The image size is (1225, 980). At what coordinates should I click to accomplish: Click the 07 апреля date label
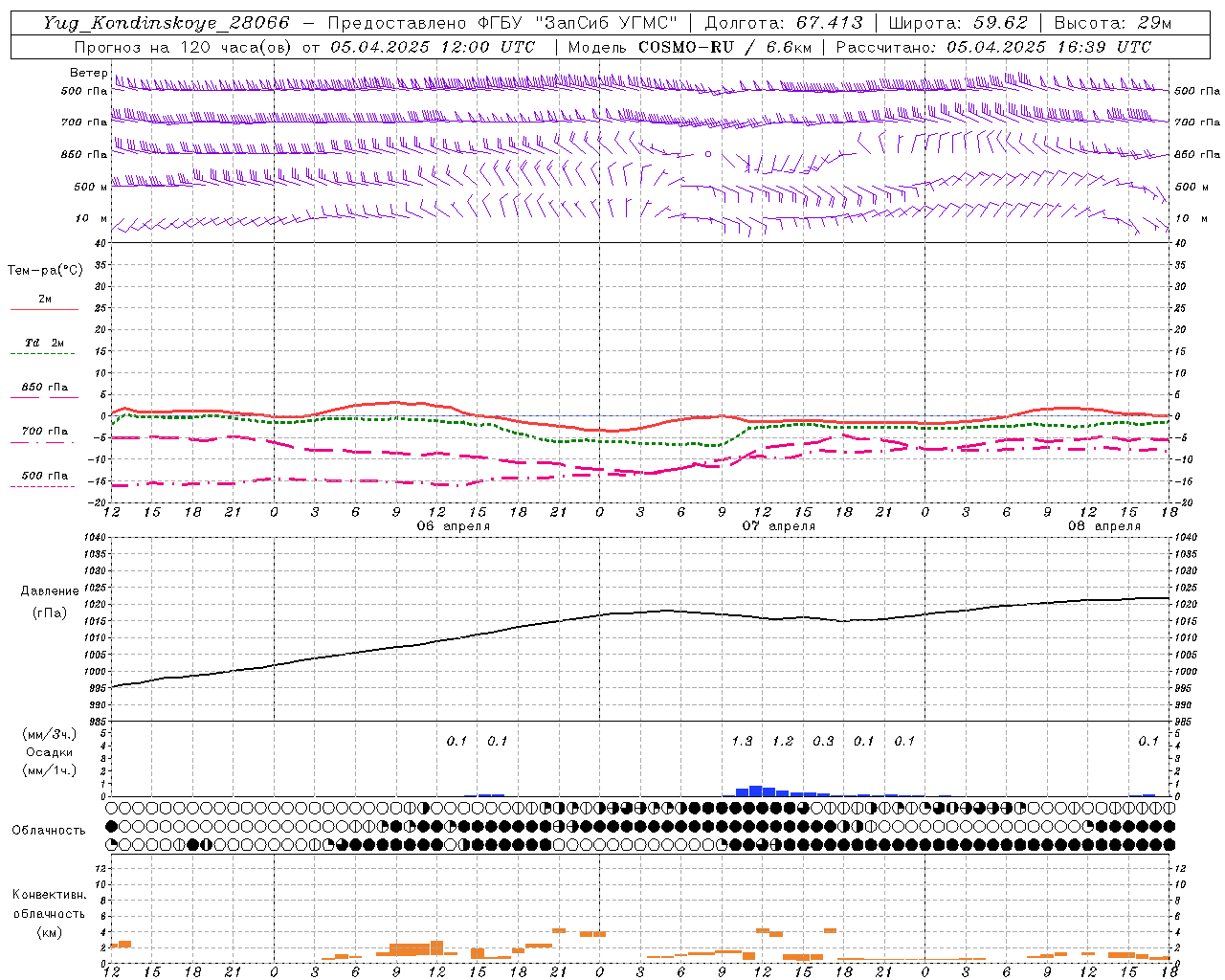779,526
